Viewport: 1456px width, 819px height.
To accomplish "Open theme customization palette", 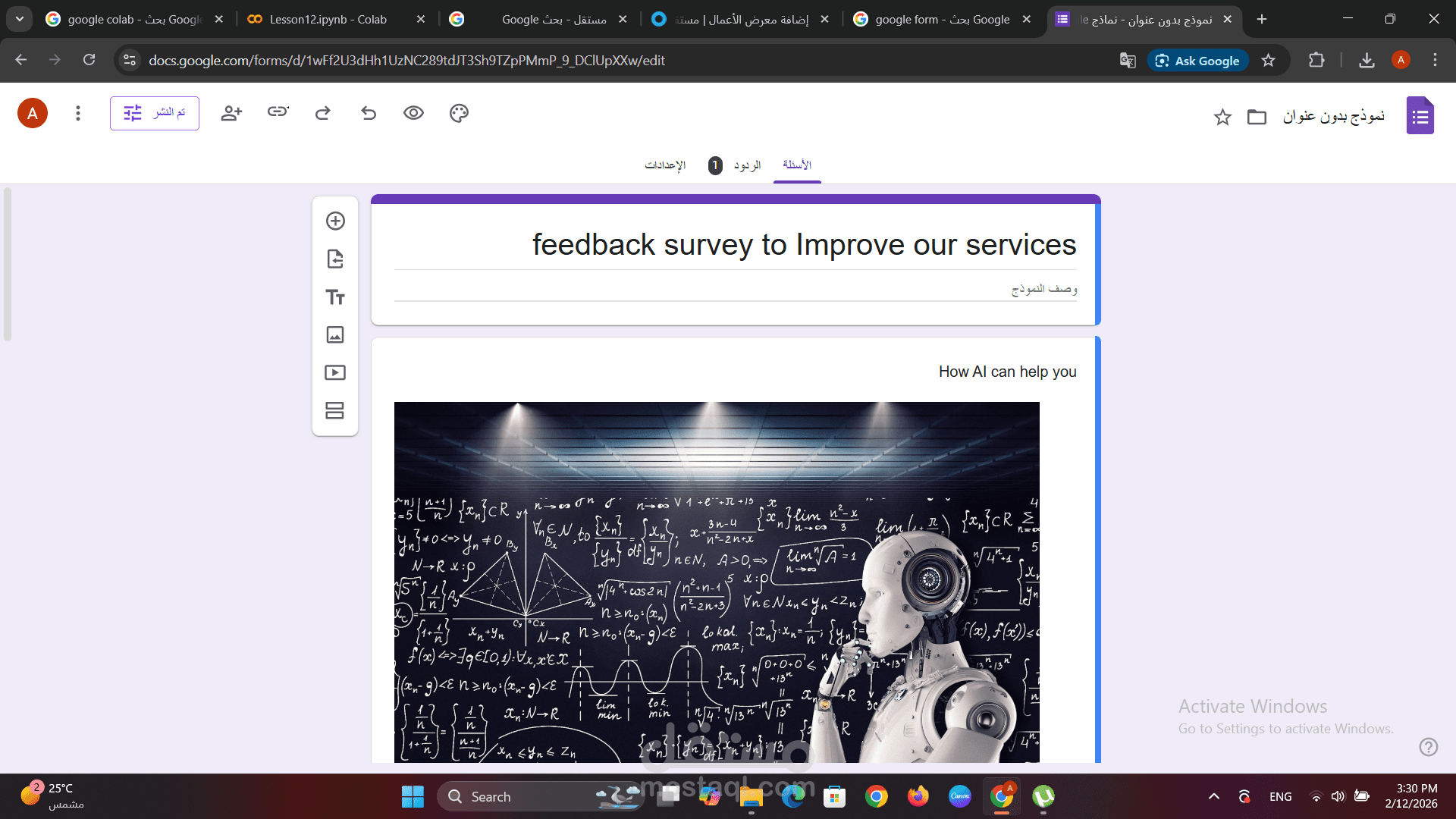I will 458,112.
